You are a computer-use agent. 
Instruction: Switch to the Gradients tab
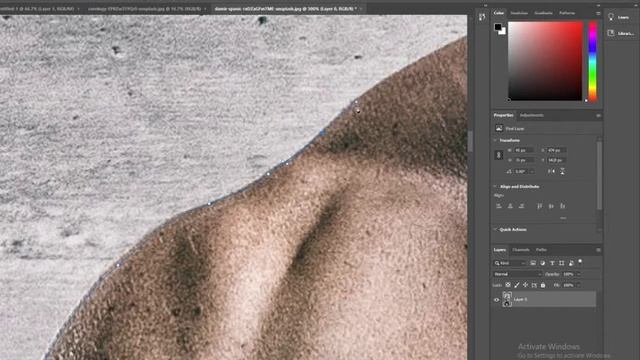(x=543, y=13)
